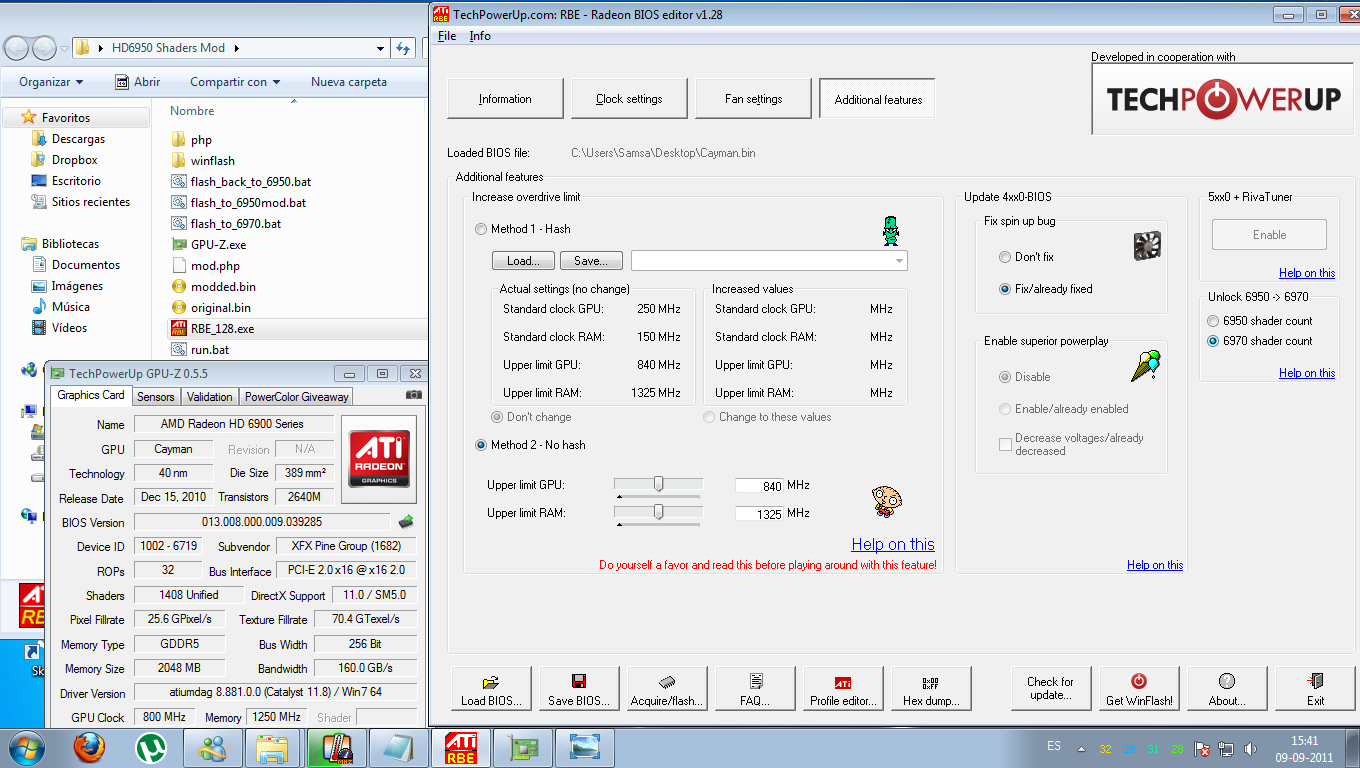Image resolution: width=1360 pixels, height=768 pixels.
Task: Click Firefox icon in taskbar
Action: pyautogui.click(x=89, y=748)
